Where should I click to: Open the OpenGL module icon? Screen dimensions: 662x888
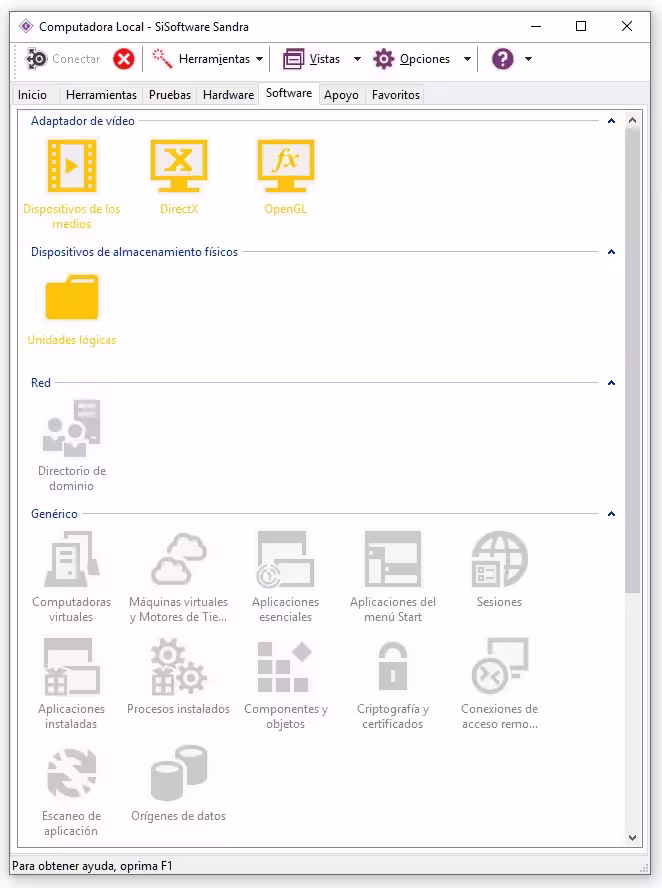click(286, 165)
